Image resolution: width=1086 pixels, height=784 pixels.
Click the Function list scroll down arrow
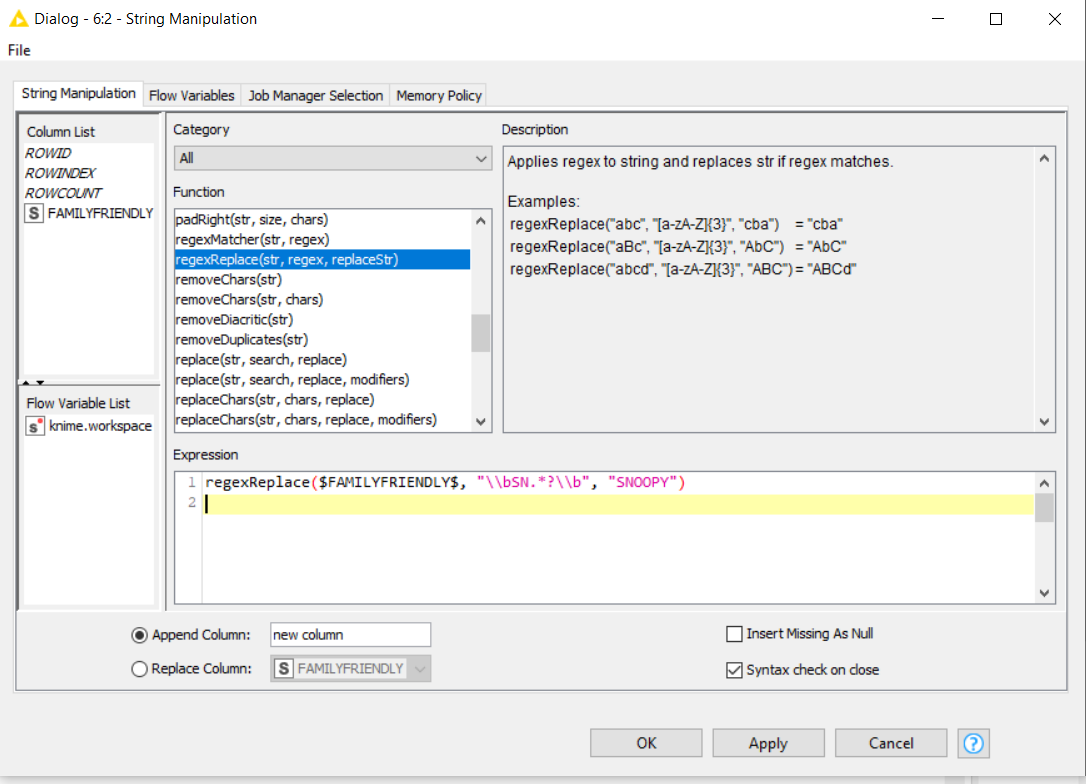point(481,422)
